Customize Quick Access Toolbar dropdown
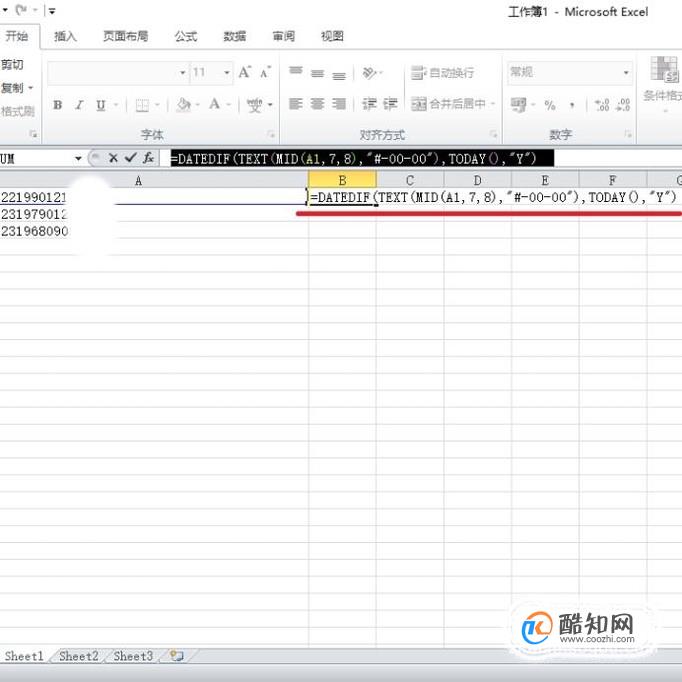Screen dimensions: 682x682 click(x=52, y=11)
